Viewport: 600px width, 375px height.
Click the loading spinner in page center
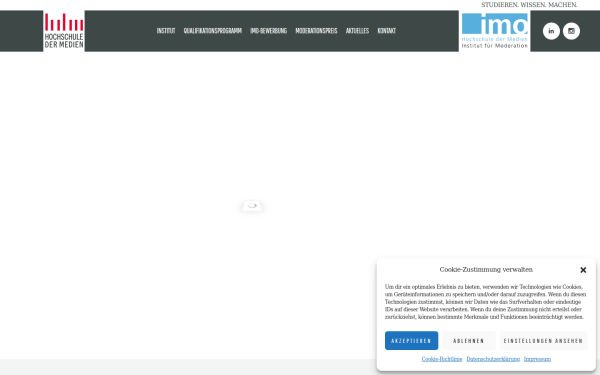(252, 206)
